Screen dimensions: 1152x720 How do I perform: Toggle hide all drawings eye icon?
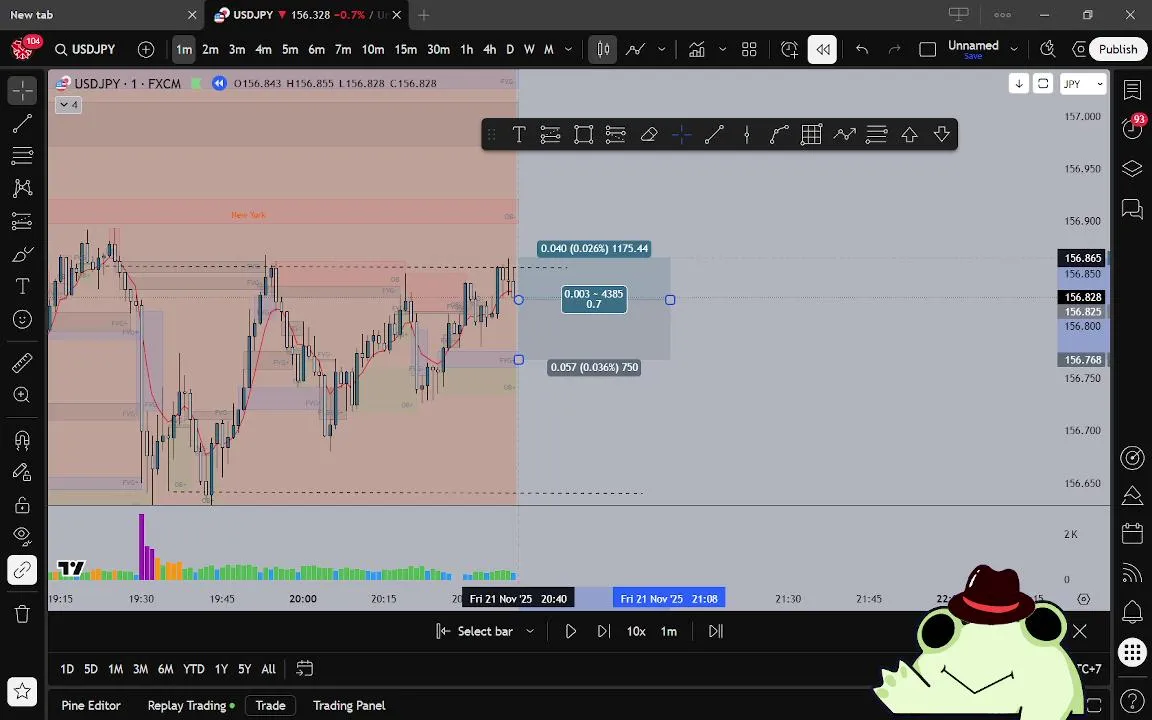(22, 537)
